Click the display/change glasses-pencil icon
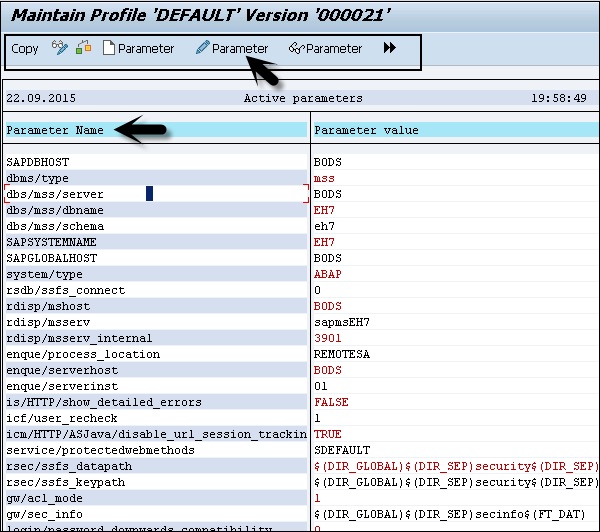600x532 pixels. 60,48
